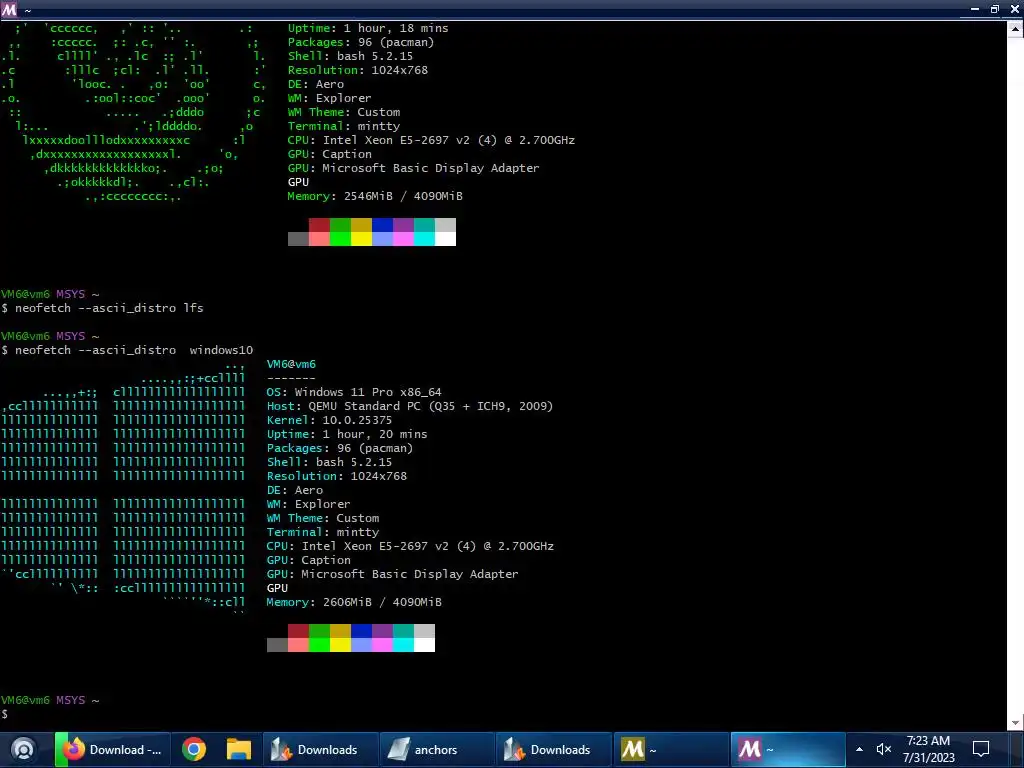The width and height of the screenshot is (1024, 768).
Task: Minimize the mintty terminal window
Action: pos(974,9)
